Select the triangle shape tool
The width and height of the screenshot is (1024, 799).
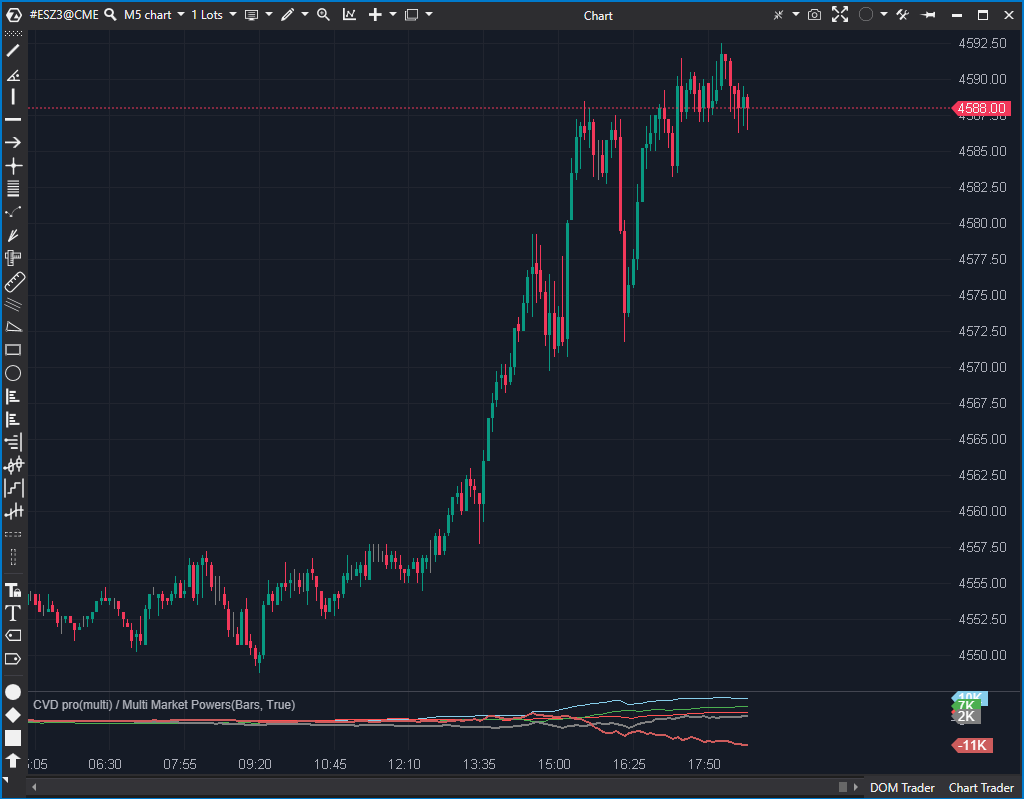[x=13, y=327]
